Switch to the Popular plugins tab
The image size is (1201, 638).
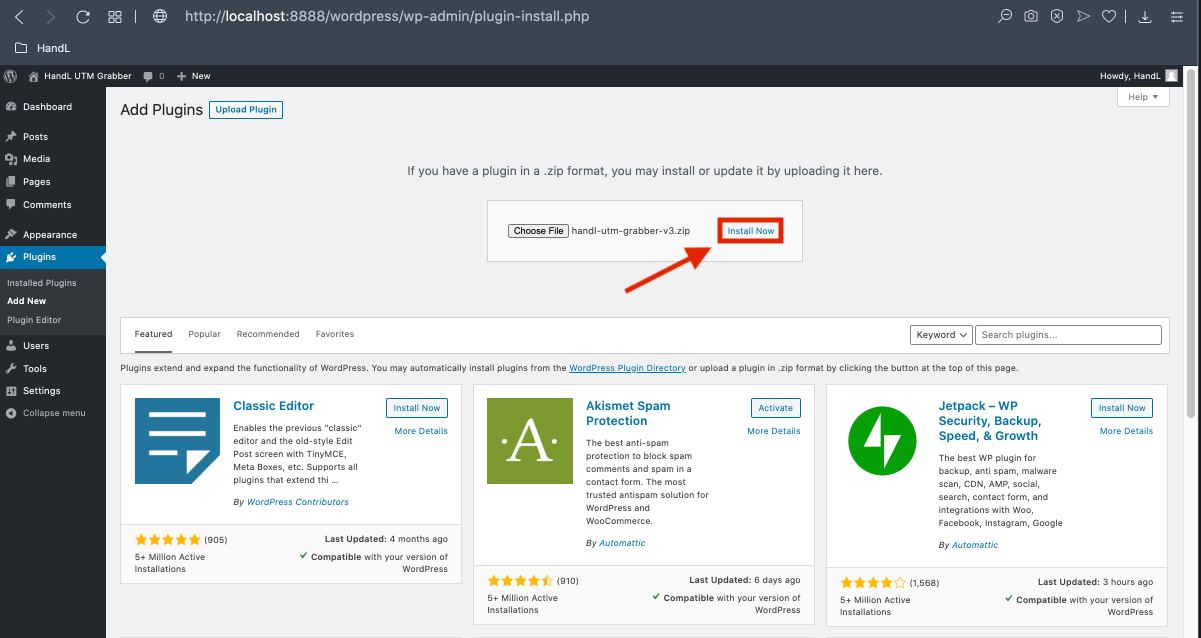(x=204, y=334)
